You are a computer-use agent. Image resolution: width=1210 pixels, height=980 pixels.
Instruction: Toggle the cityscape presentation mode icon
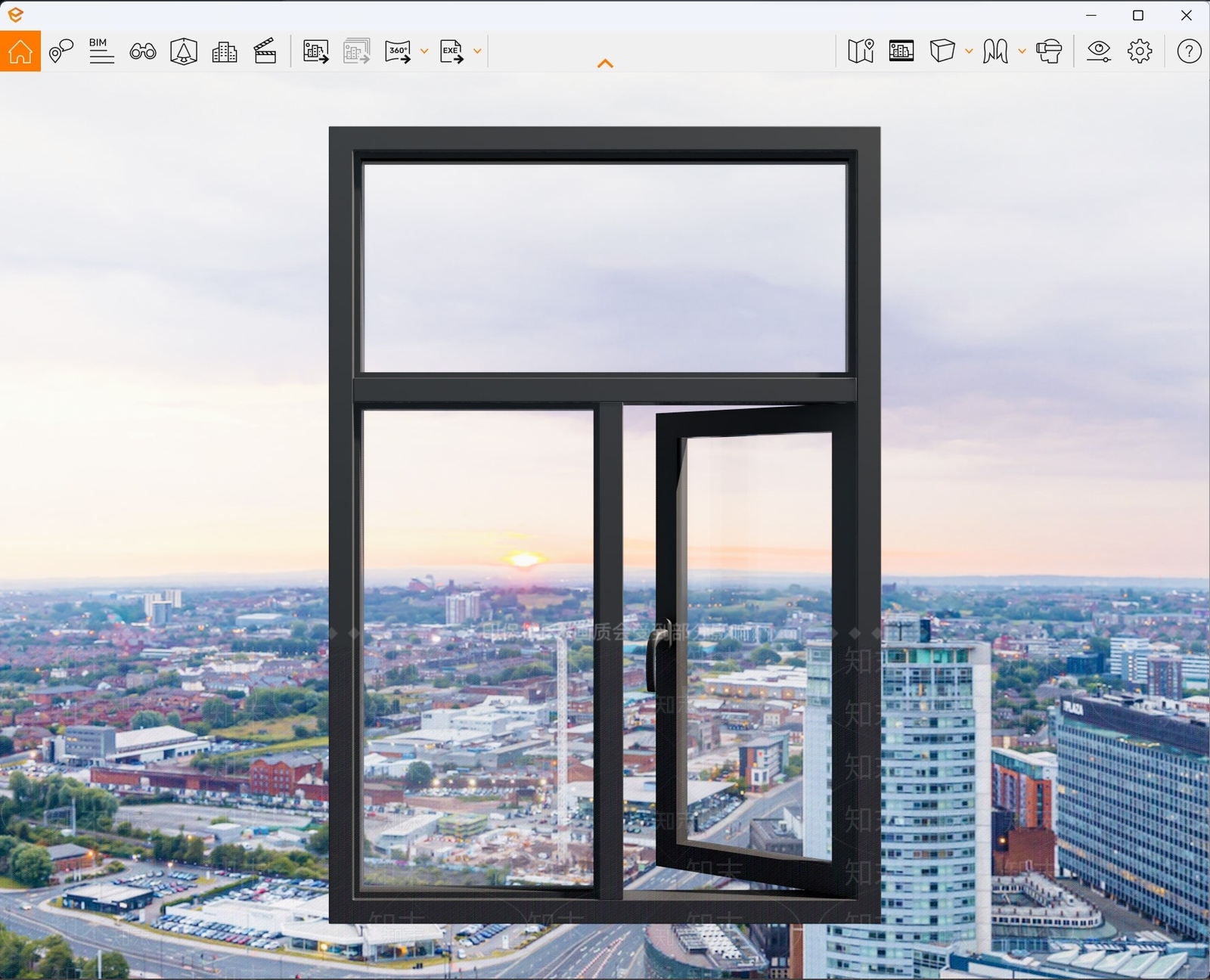[901, 51]
